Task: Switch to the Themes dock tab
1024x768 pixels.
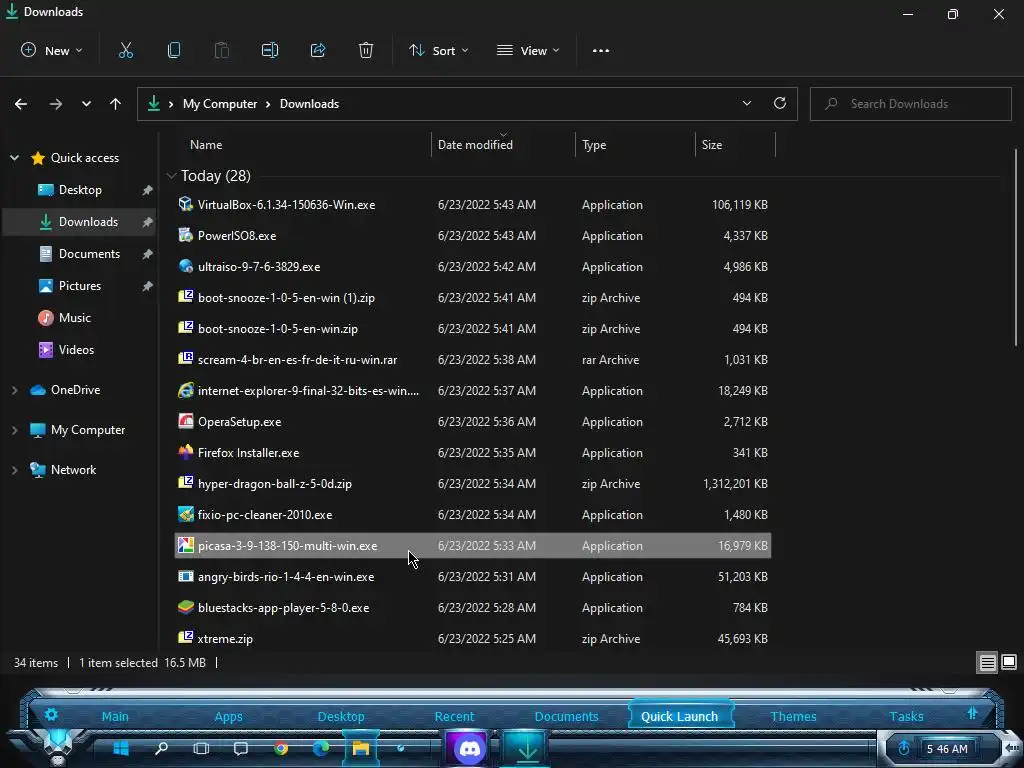Action: pos(793,716)
